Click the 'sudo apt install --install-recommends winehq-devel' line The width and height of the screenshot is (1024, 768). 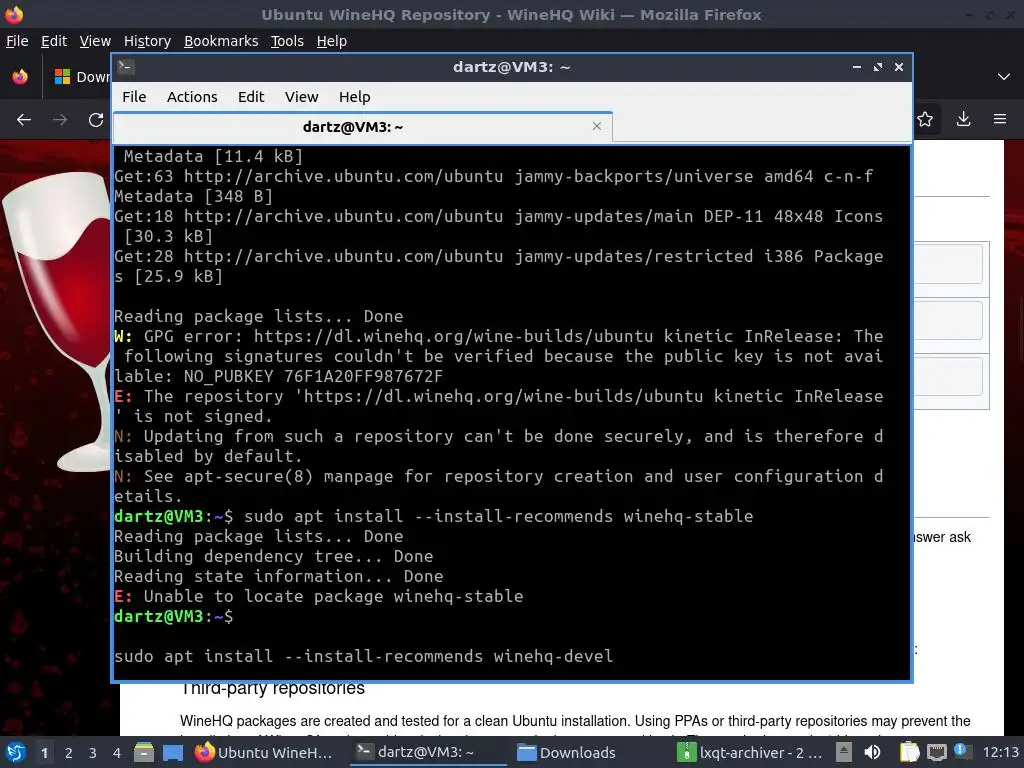(x=364, y=656)
